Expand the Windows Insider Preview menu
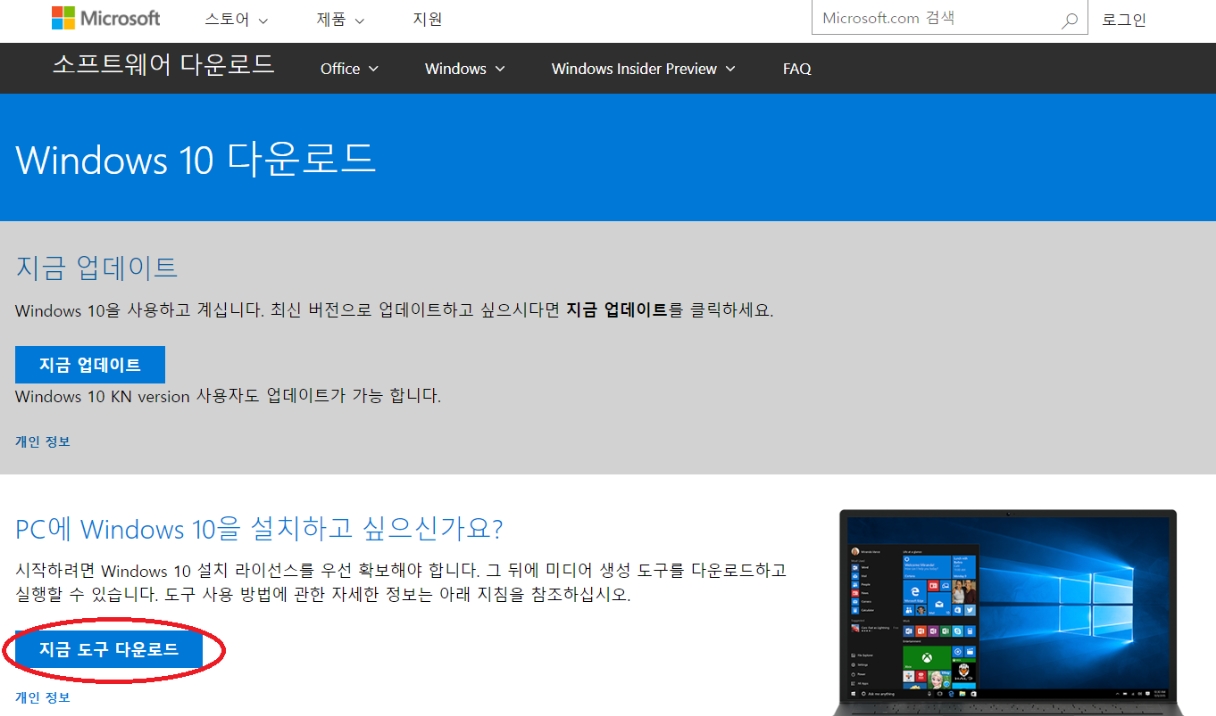The width and height of the screenshot is (1216, 716). 643,69
